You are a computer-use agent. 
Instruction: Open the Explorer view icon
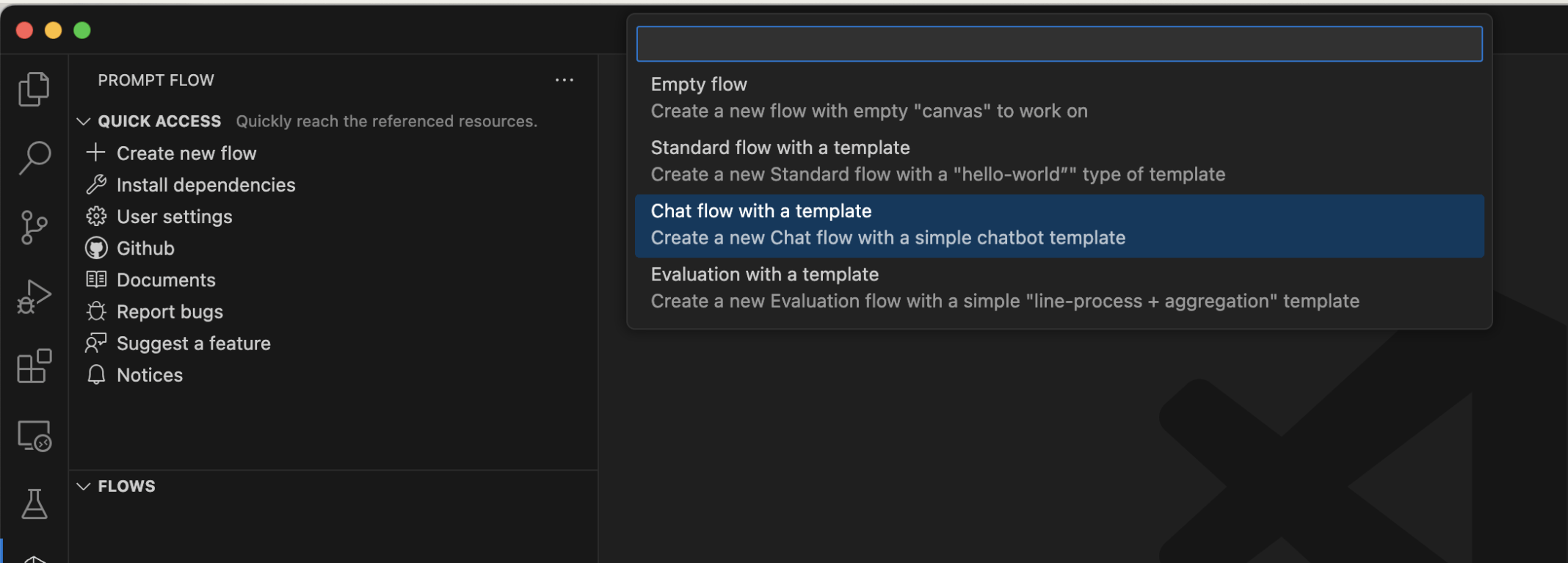pyautogui.click(x=34, y=90)
